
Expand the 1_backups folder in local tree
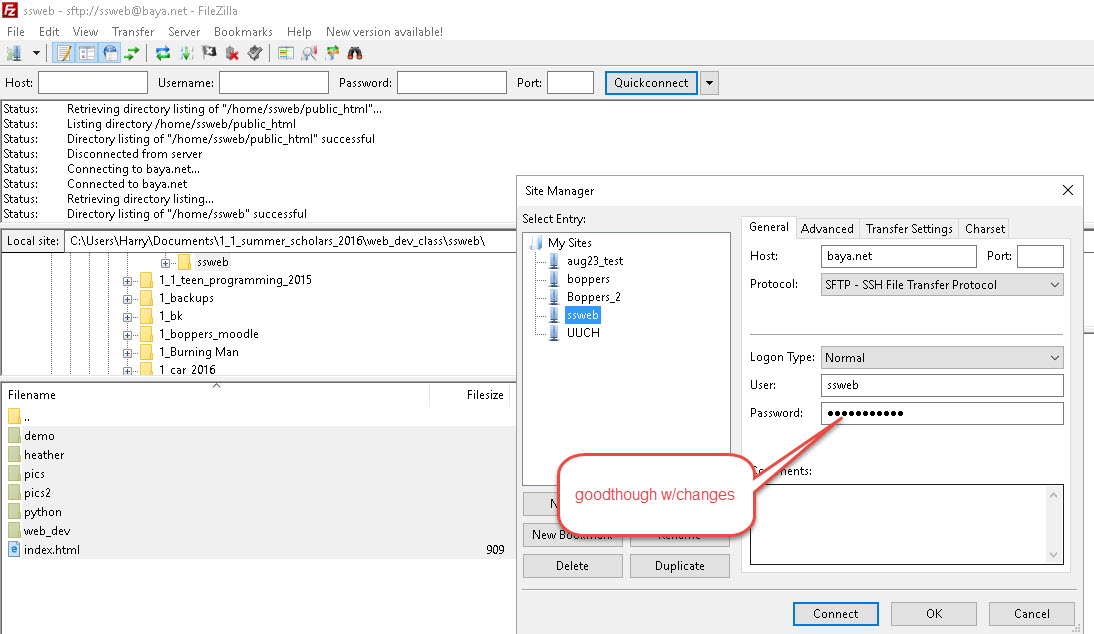[x=128, y=298]
